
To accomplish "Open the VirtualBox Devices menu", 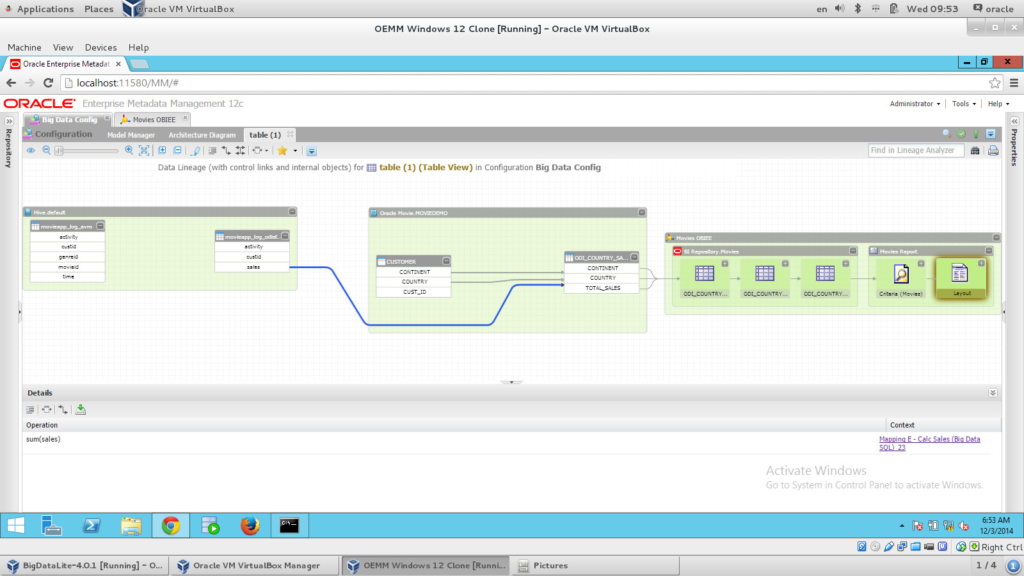I will pyautogui.click(x=101, y=48).
